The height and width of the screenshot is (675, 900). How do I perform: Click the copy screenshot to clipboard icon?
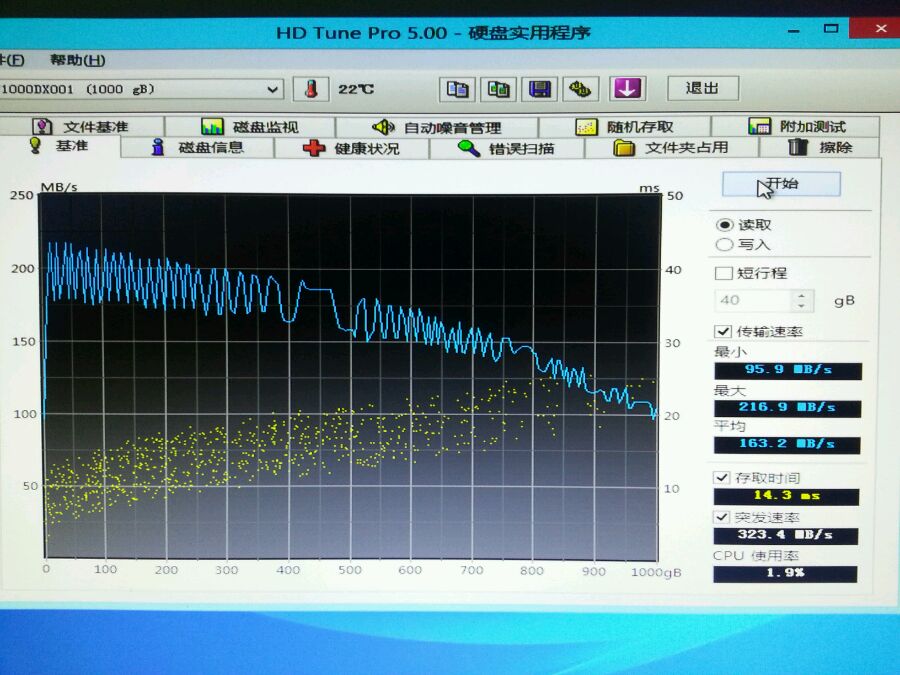pos(499,89)
